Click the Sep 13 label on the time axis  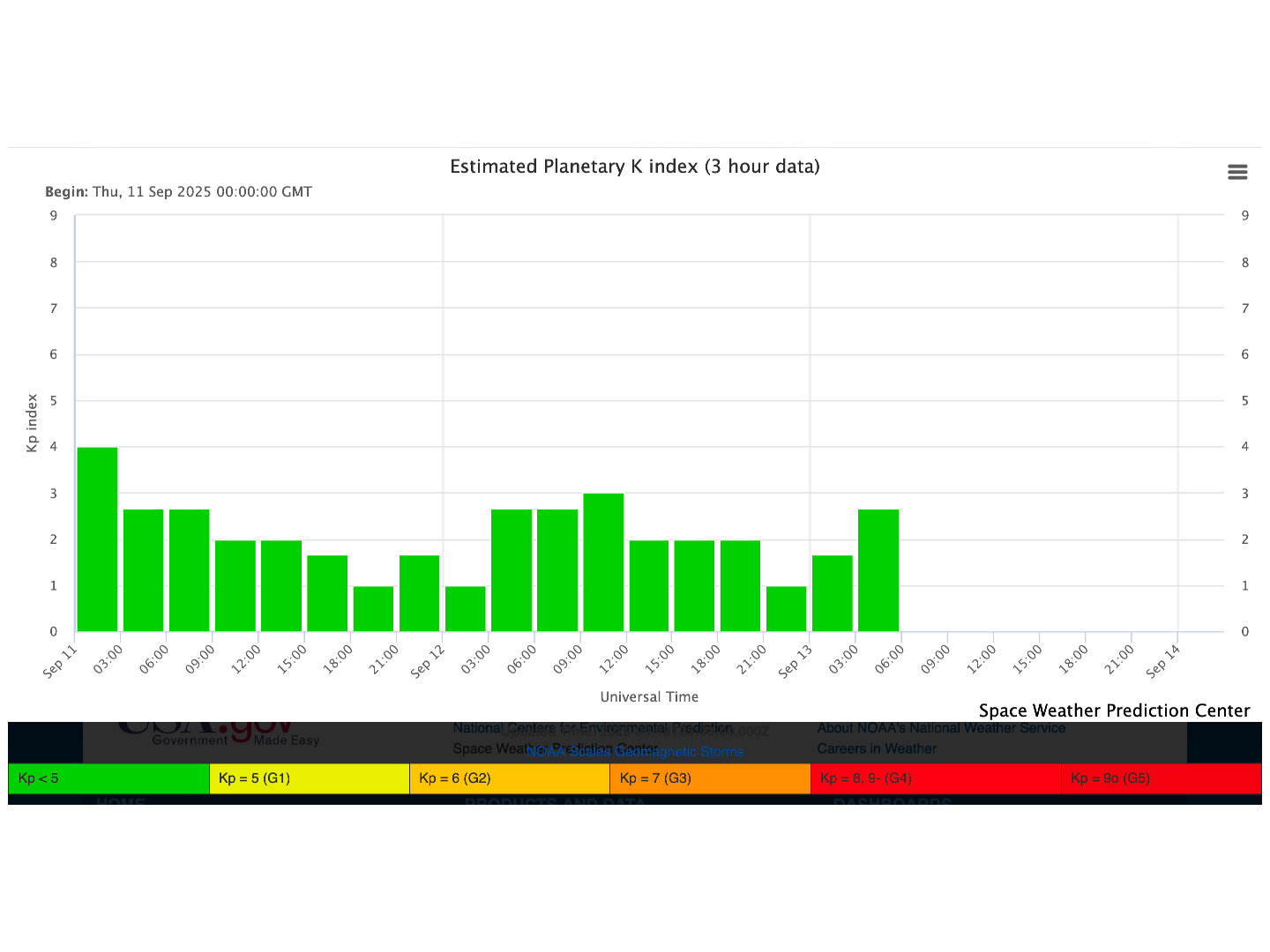pyautogui.click(x=795, y=661)
